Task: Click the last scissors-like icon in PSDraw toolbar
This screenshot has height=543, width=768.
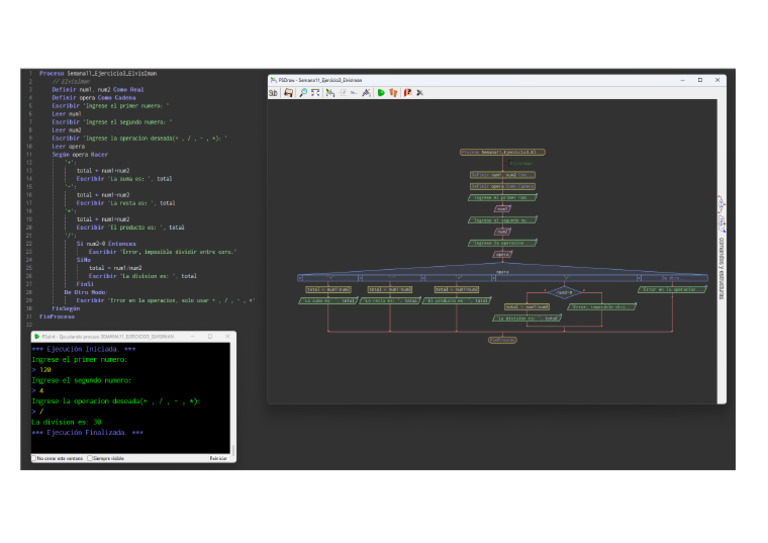Action: (x=420, y=93)
